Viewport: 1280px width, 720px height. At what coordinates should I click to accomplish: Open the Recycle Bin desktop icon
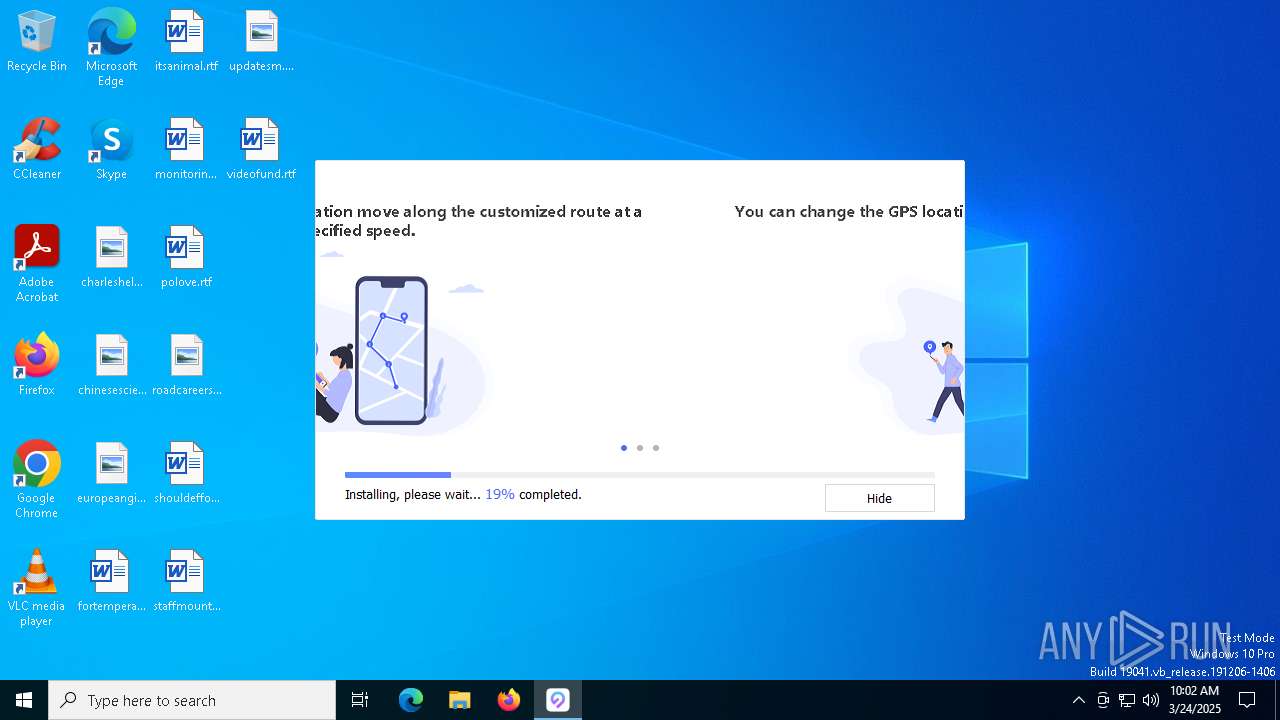[37, 42]
